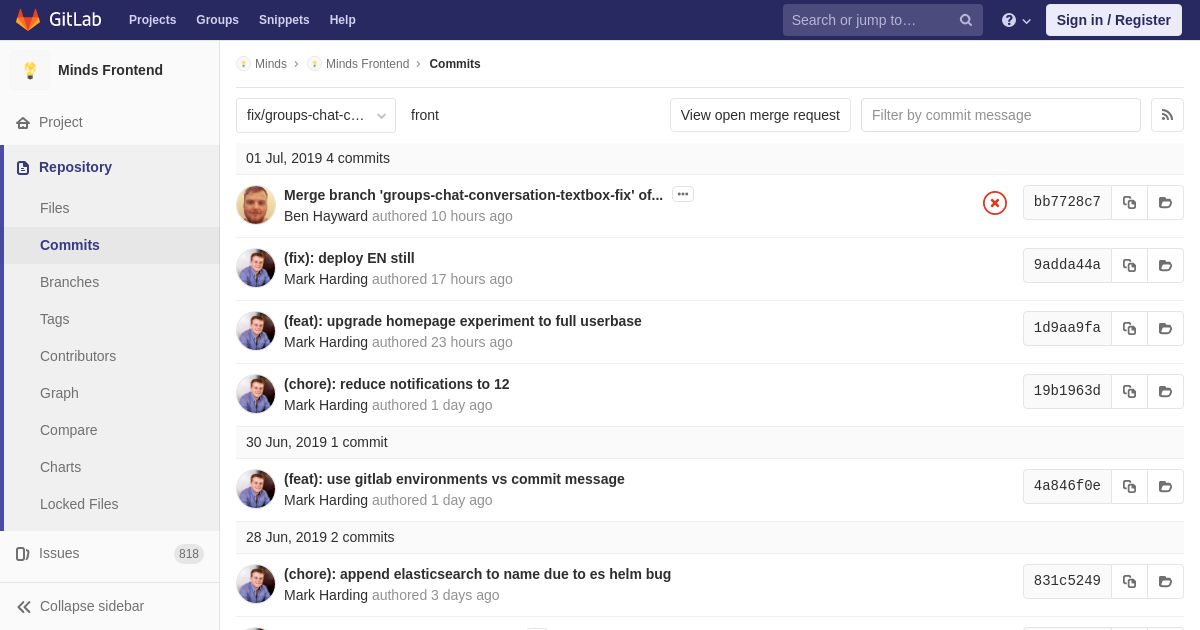Collapse the sidebar
The height and width of the screenshot is (630, 1200).
(x=110, y=606)
